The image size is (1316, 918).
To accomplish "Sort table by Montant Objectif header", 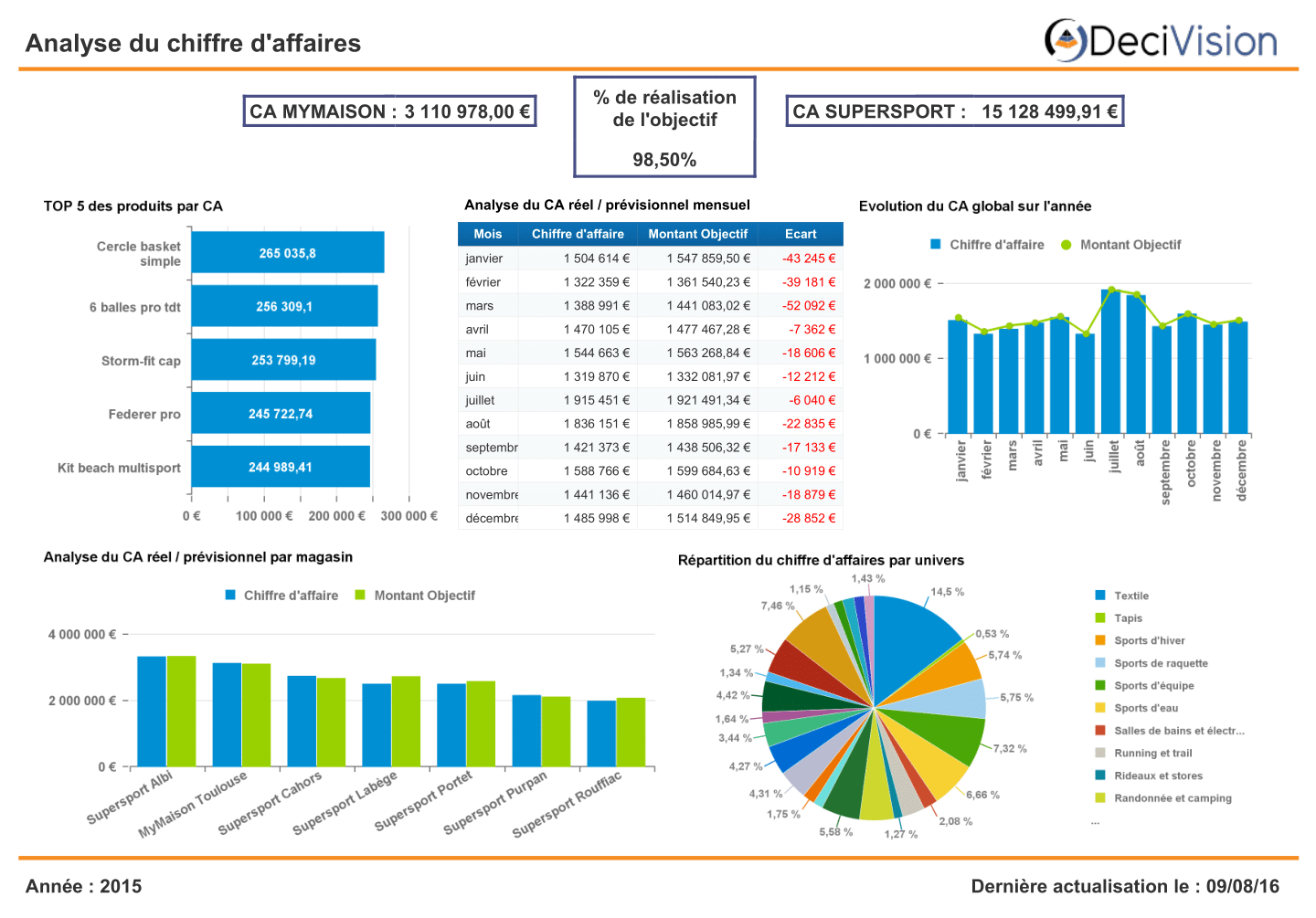I will [698, 234].
